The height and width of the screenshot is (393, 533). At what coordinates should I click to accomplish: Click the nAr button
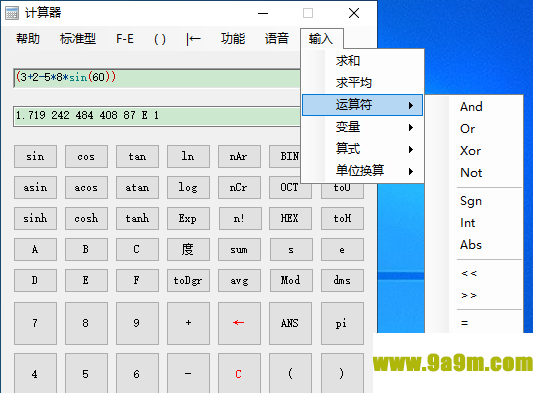pos(239,157)
